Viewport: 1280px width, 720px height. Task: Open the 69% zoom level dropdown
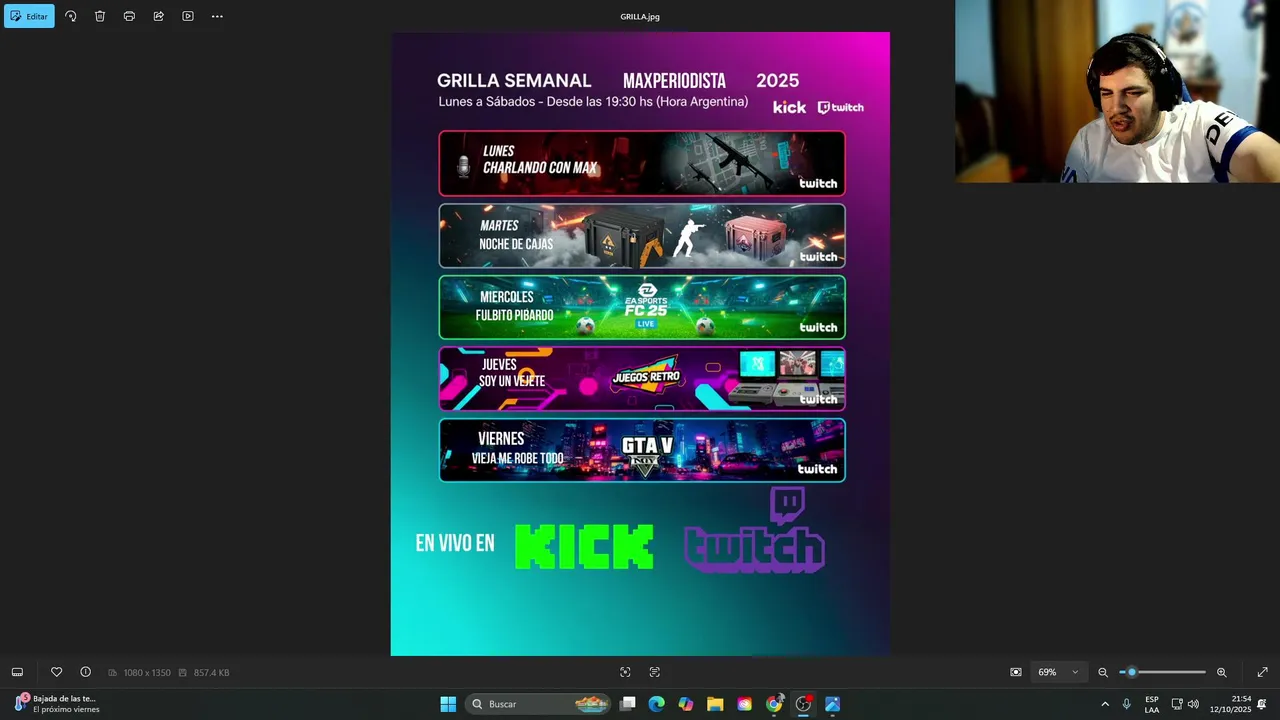coord(1058,672)
